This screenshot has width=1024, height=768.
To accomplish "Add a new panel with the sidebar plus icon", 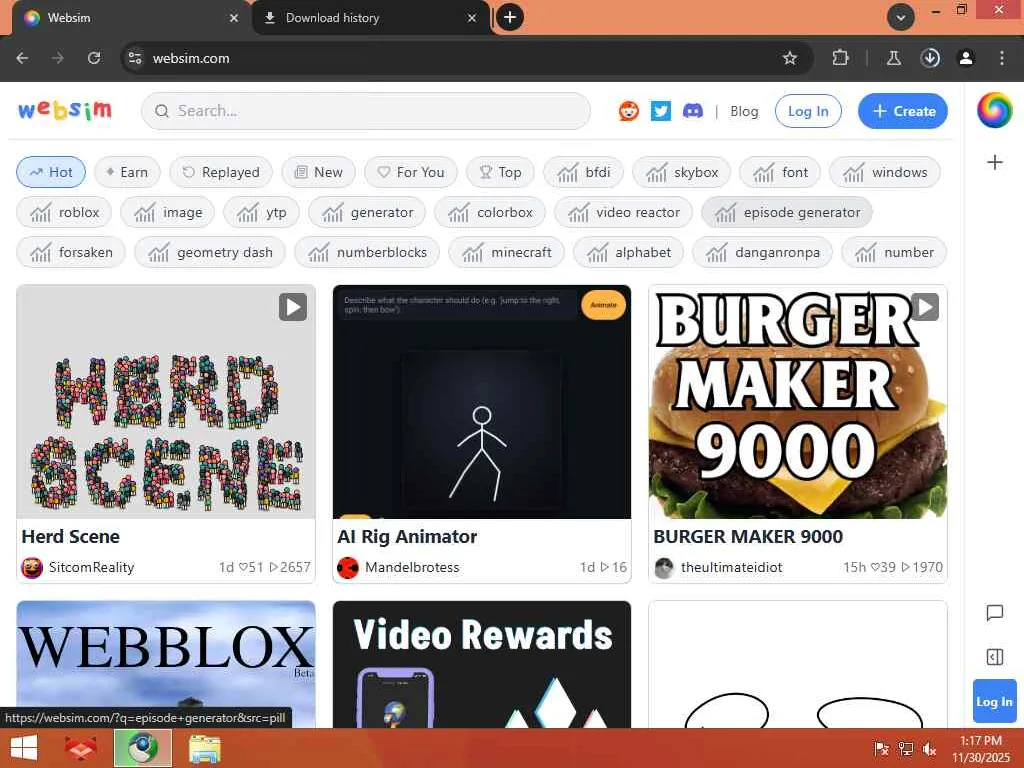I will point(994,162).
